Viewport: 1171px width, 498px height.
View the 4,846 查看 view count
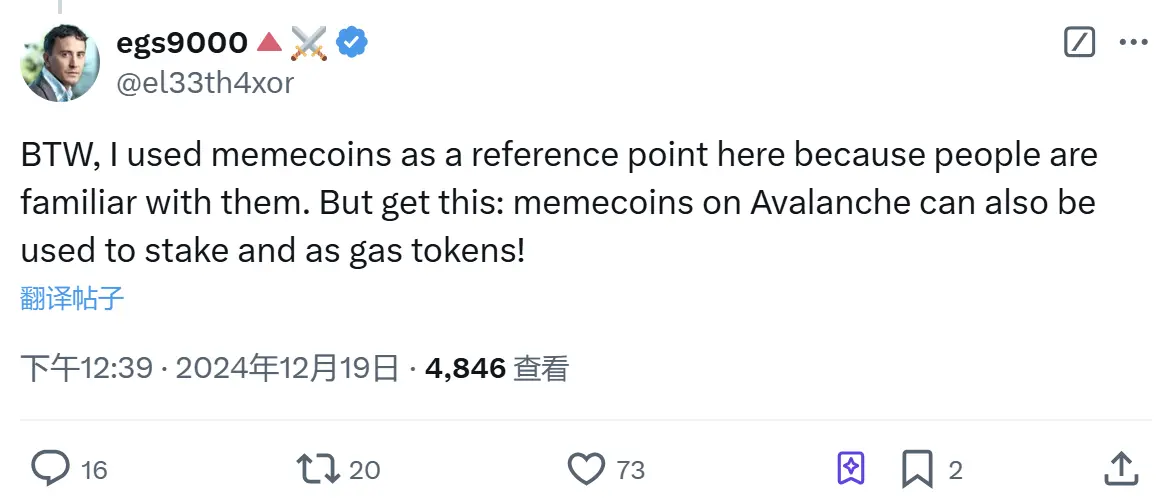[497, 368]
